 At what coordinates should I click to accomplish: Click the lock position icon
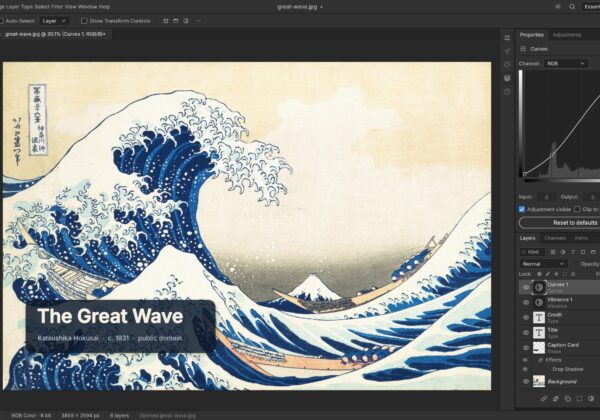556,274
